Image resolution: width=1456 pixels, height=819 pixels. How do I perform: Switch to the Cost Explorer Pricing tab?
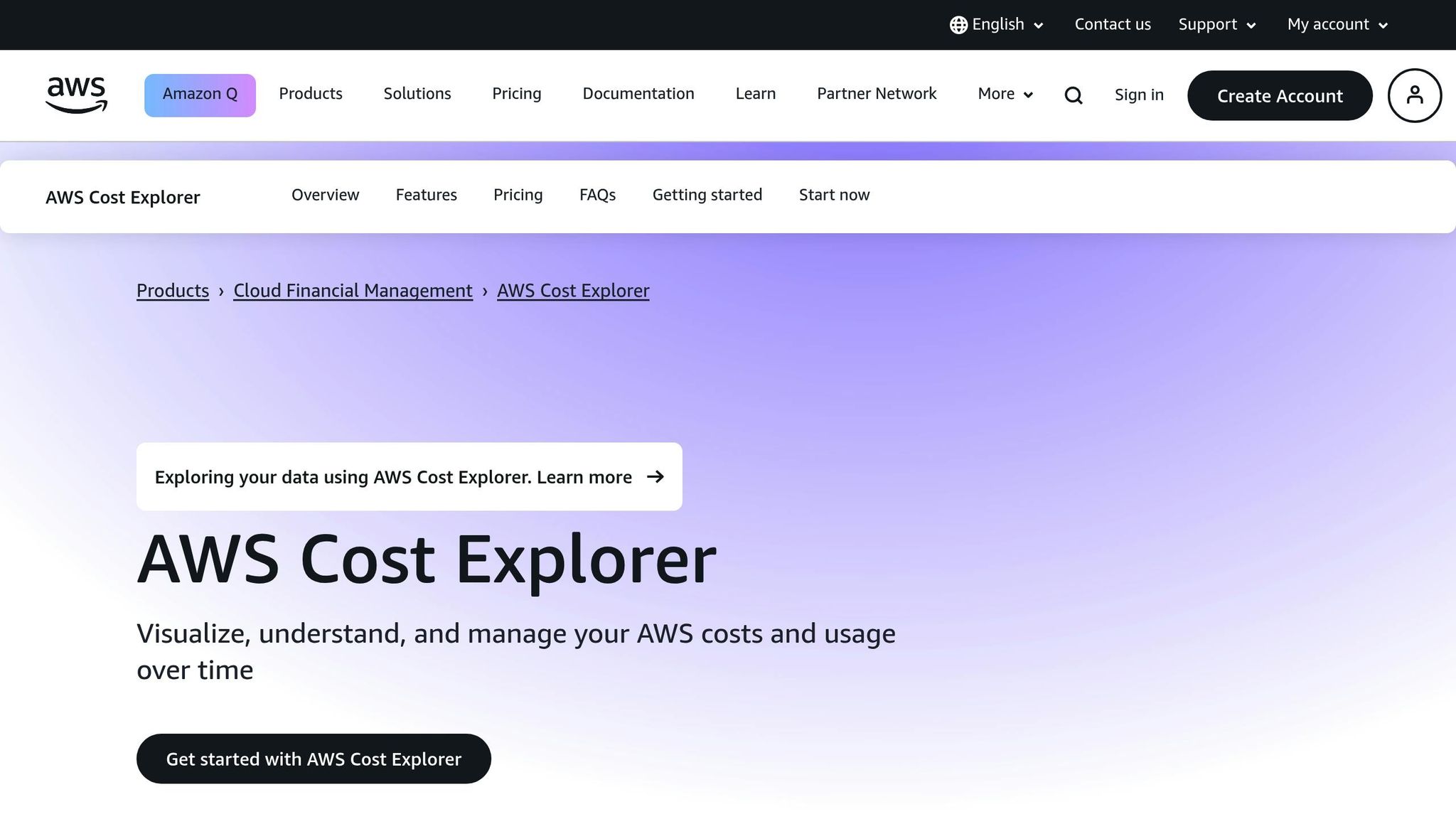[518, 195]
